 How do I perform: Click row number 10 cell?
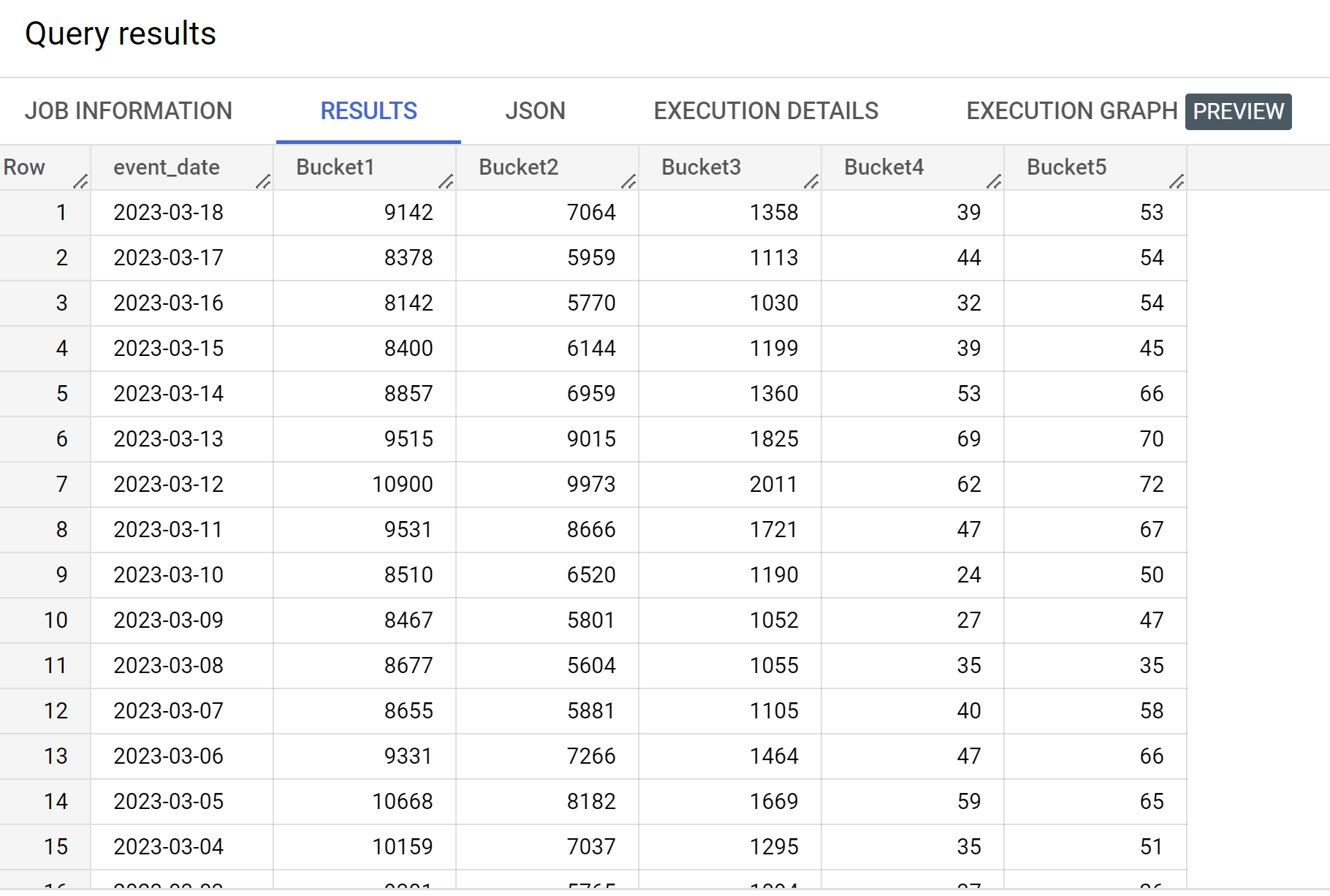(56, 620)
